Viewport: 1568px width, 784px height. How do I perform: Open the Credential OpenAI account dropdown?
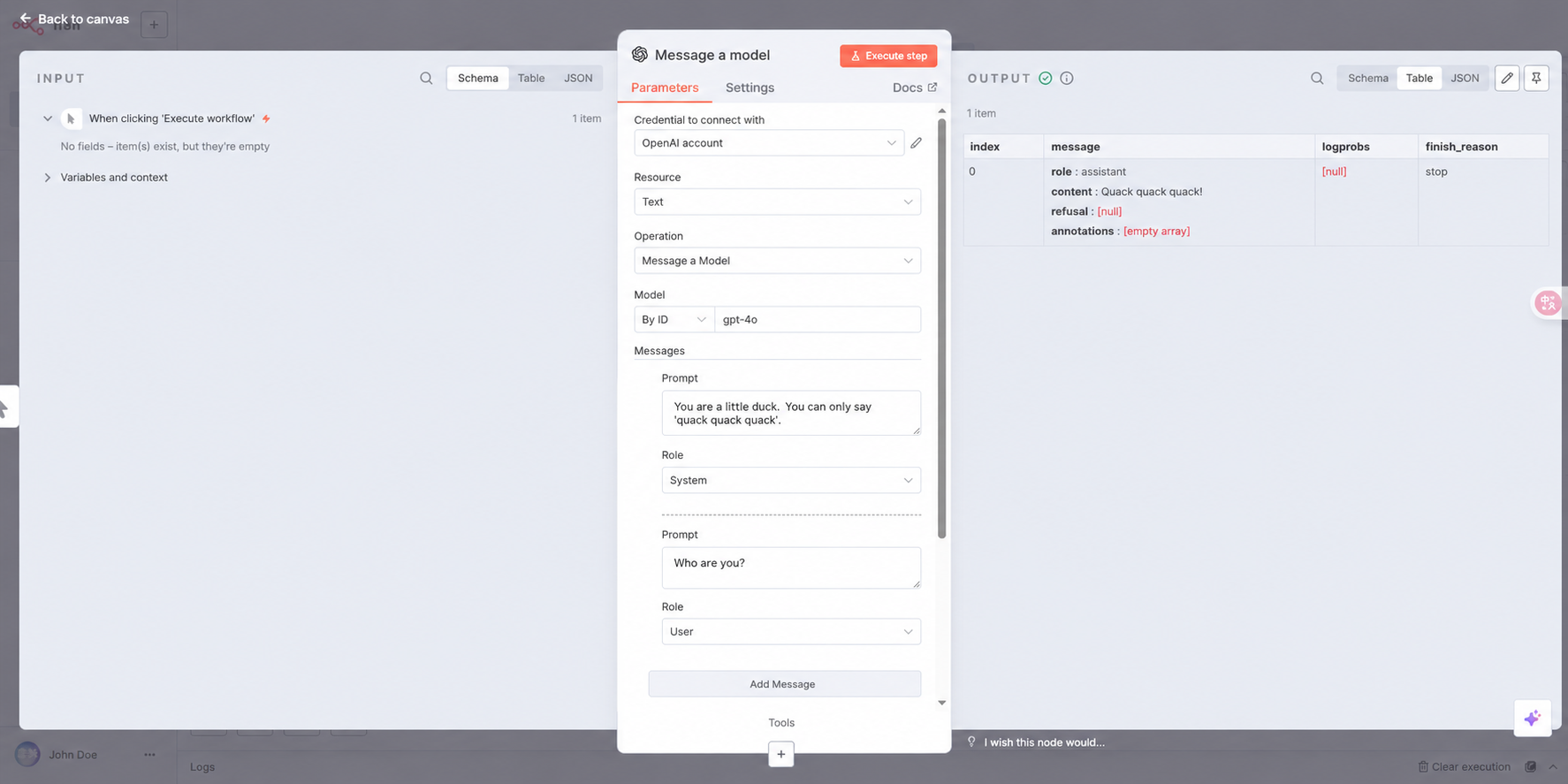pyautogui.click(x=769, y=142)
